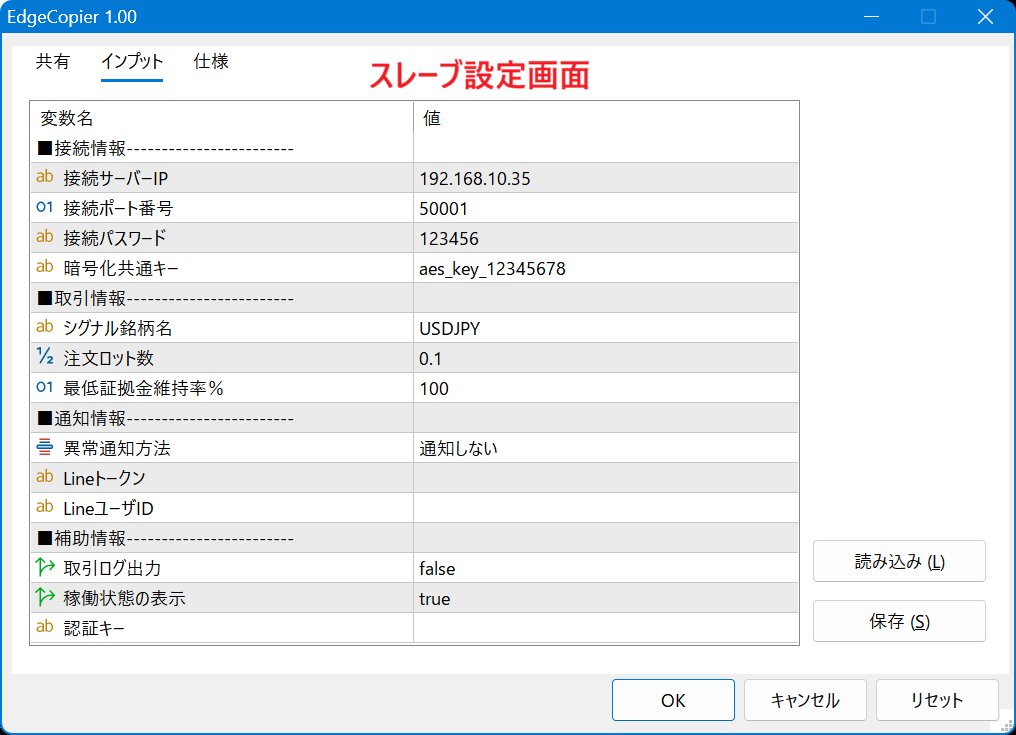This screenshot has width=1016, height=735.
Task: Click the 保存 (S) button
Action: [x=899, y=622]
